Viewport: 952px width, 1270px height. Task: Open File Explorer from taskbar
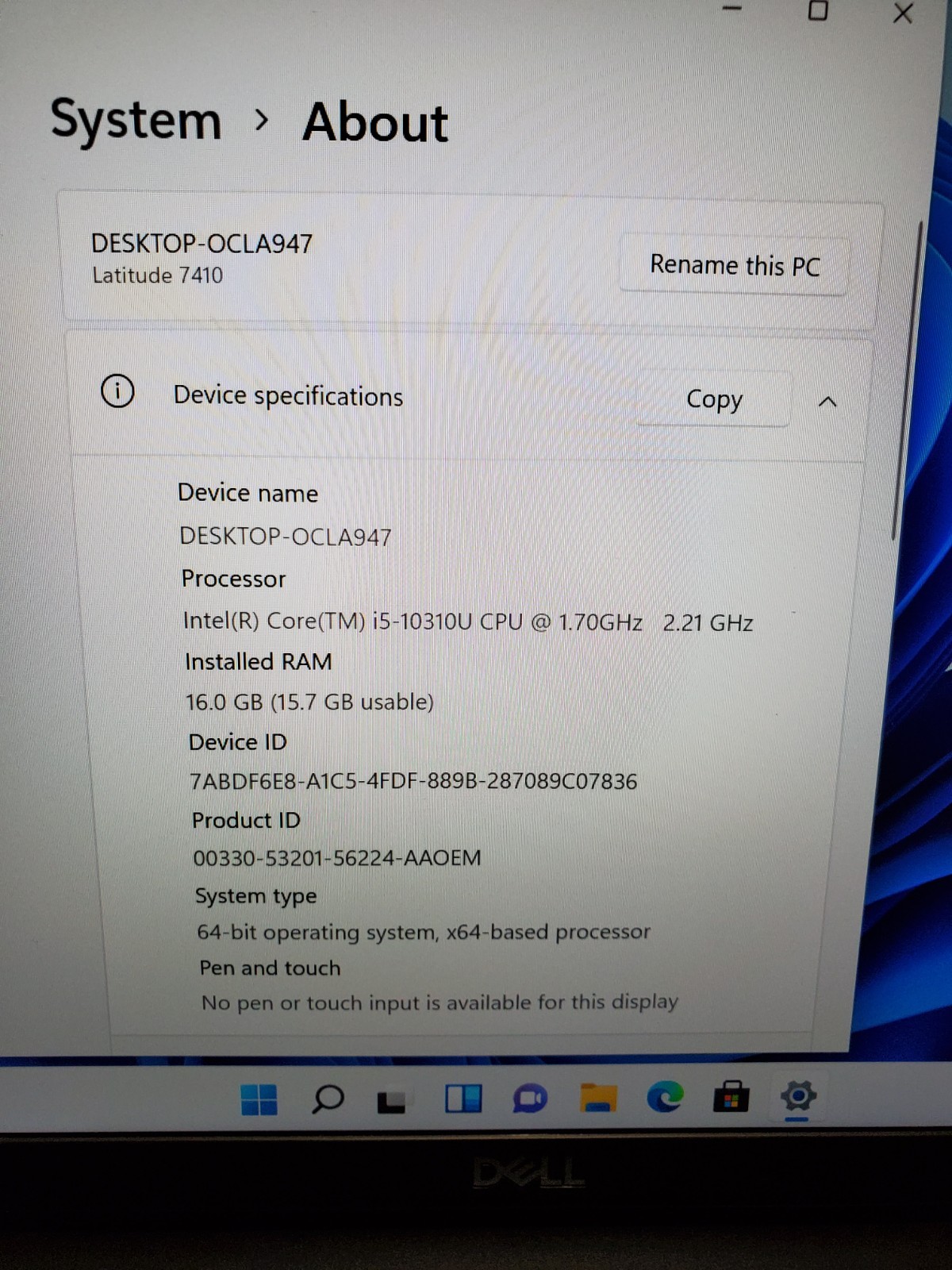(598, 1098)
